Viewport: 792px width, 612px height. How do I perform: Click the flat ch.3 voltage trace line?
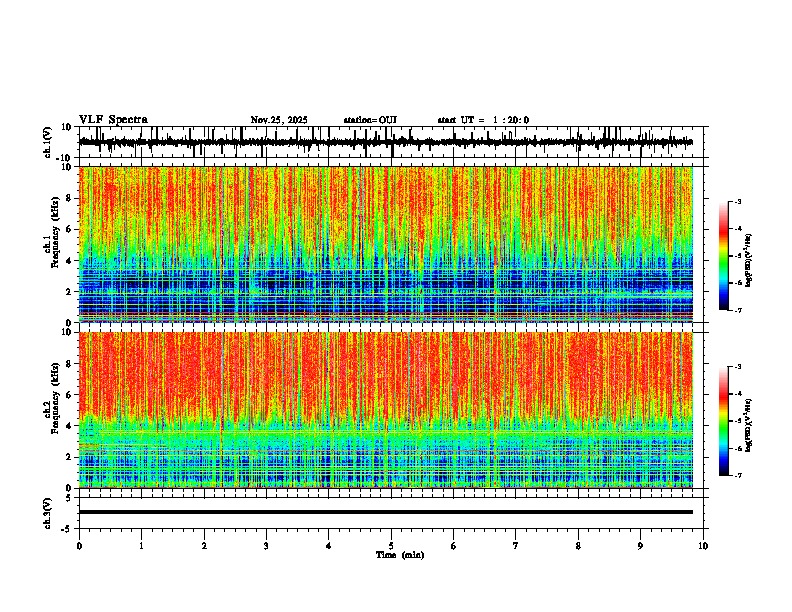click(385, 512)
